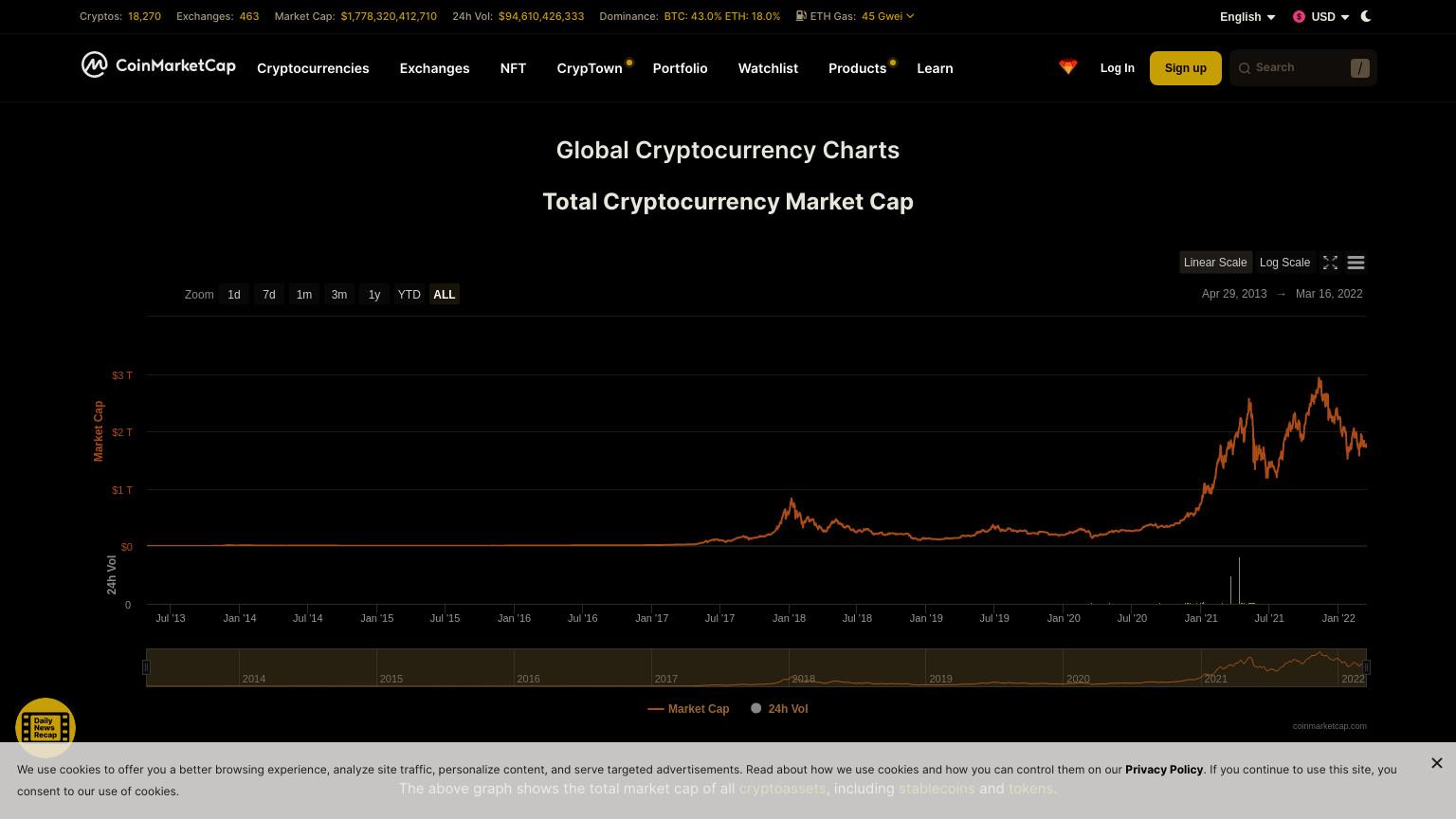This screenshot has width=1456, height=819.
Task: Click the cryptoassets link below chart
Action: click(782, 789)
